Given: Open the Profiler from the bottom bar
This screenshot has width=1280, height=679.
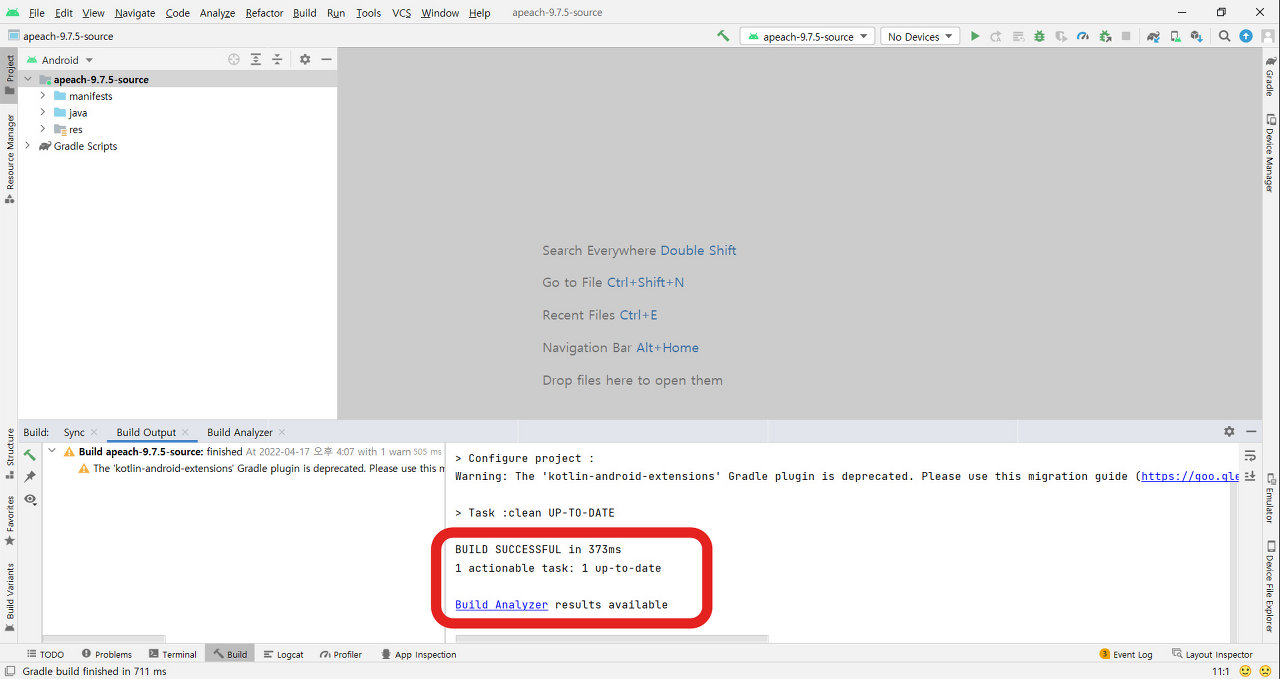Looking at the screenshot, I should pos(341,654).
